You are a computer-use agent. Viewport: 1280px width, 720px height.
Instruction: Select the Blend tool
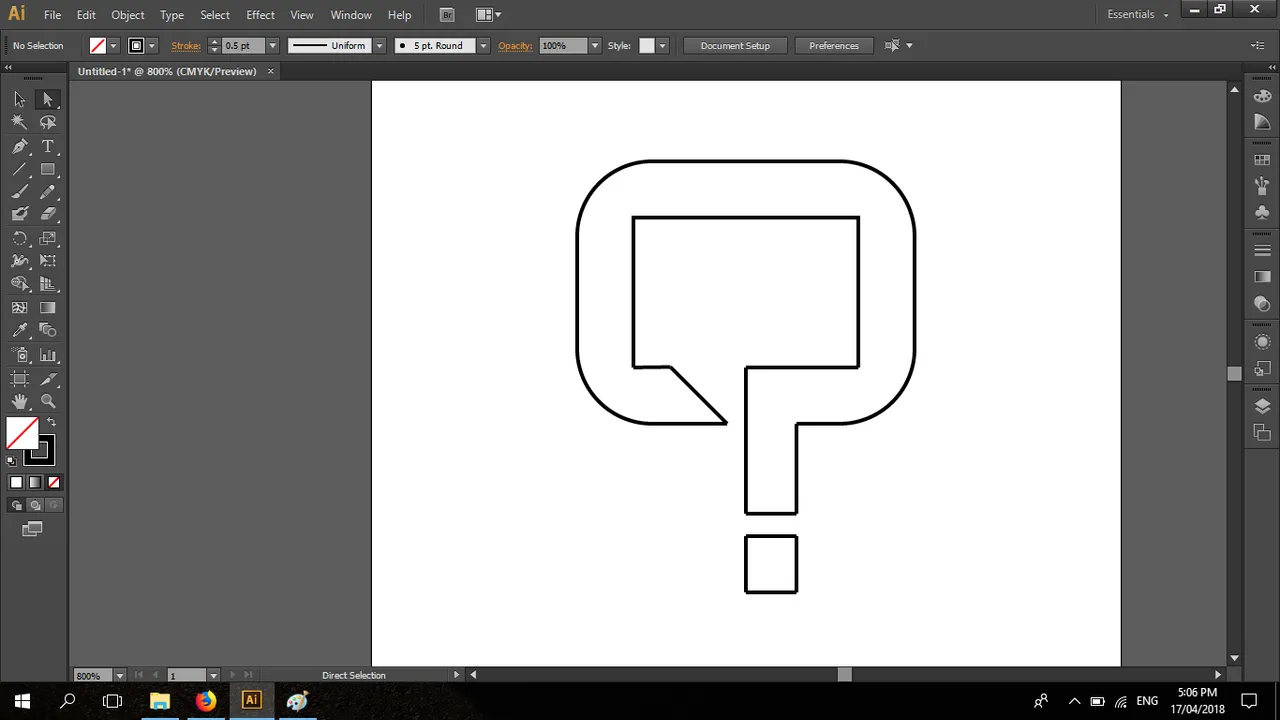pyautogui.click(x=47, y=331)
